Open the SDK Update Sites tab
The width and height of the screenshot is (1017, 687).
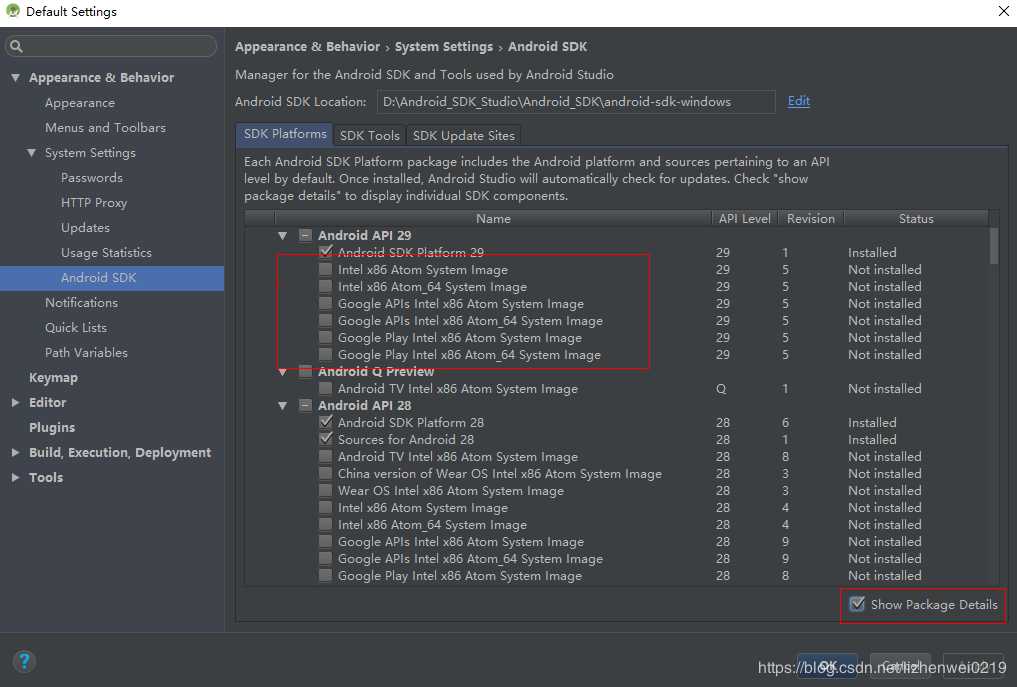464,135
